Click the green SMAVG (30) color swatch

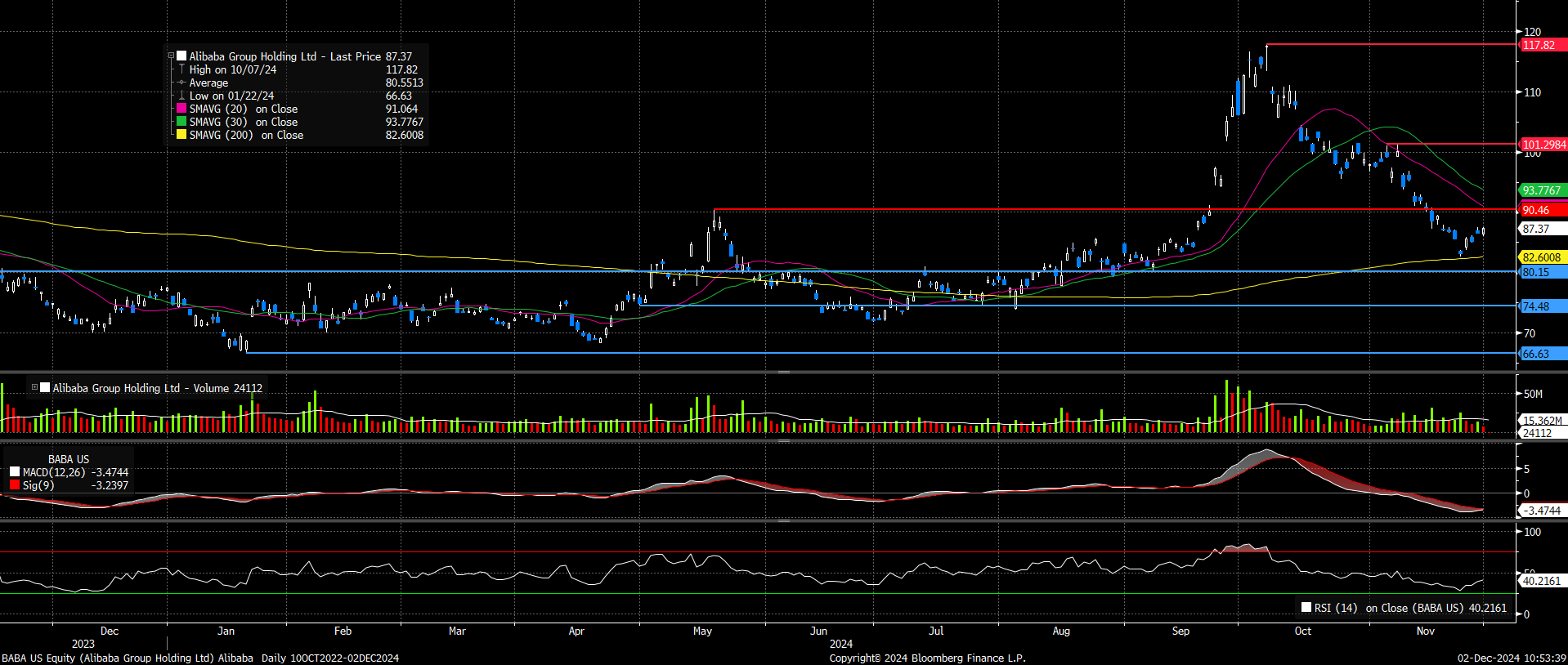tap(181, 122)
